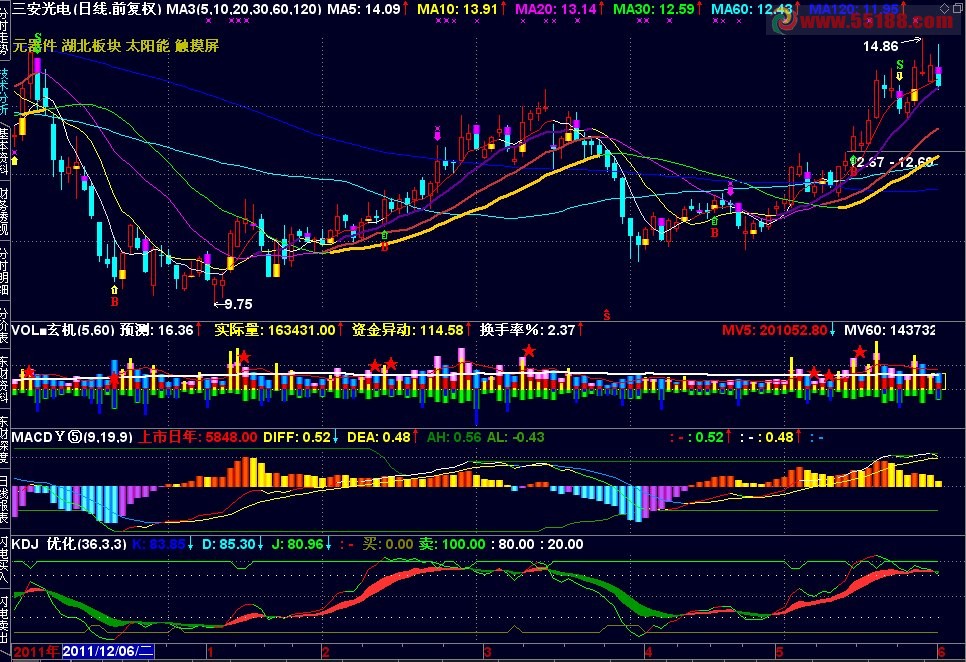
Task: Click the 湖北板块 sector link
Action: pyautogui.click(x=91, y=46)
